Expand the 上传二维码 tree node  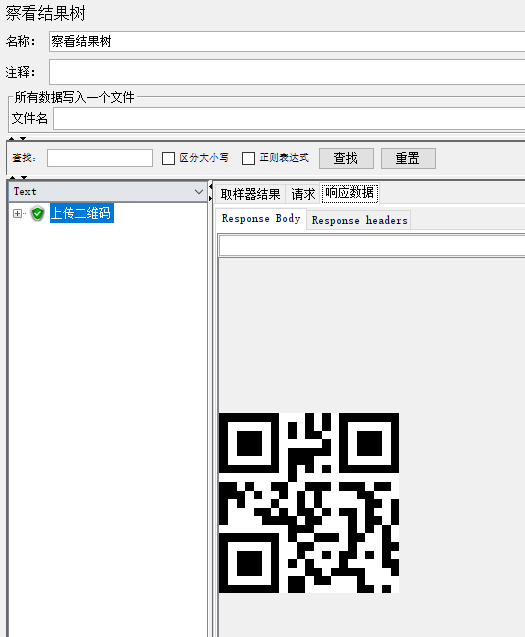[17, 213]
